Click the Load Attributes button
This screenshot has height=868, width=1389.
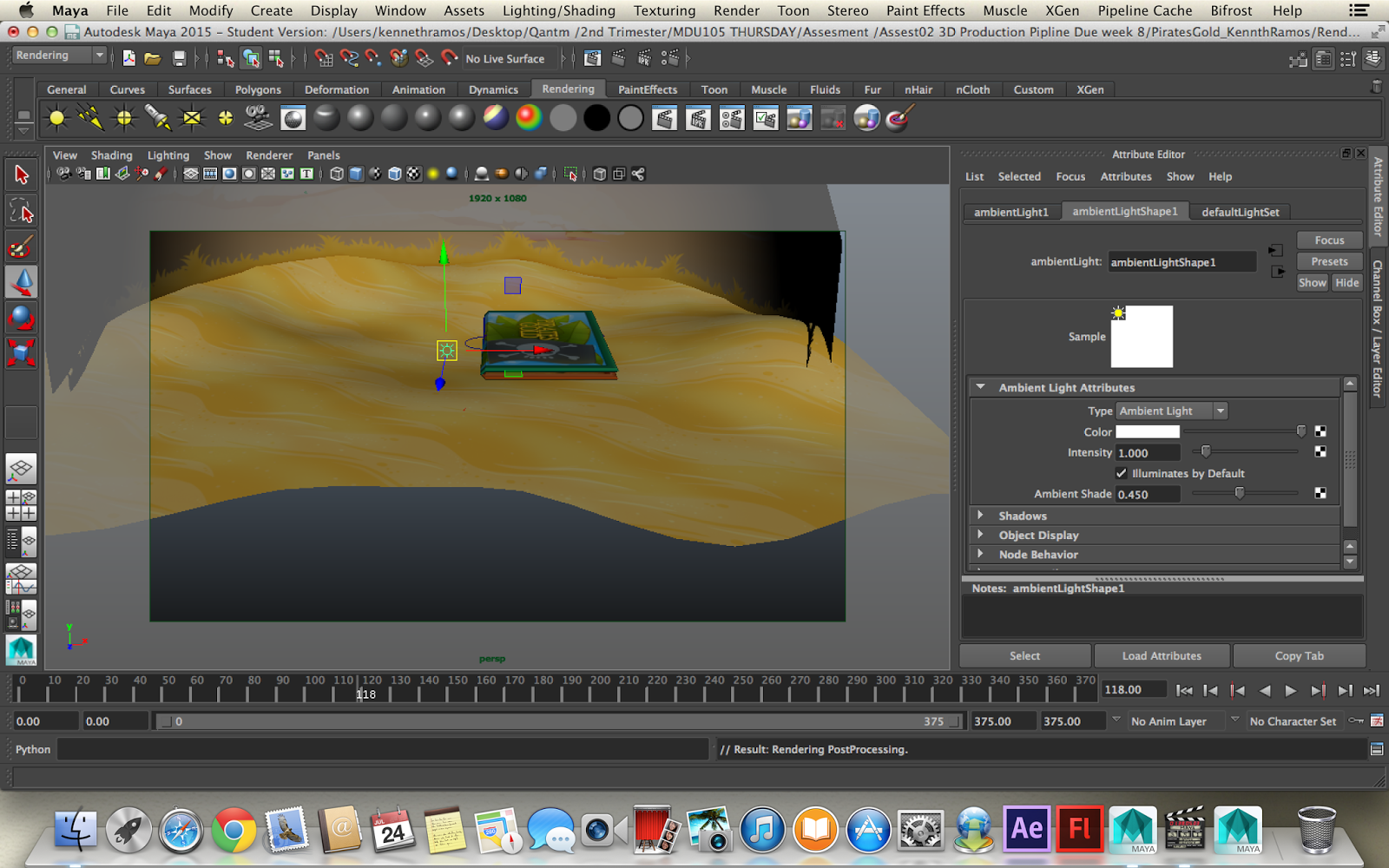tap(1162, 655)
